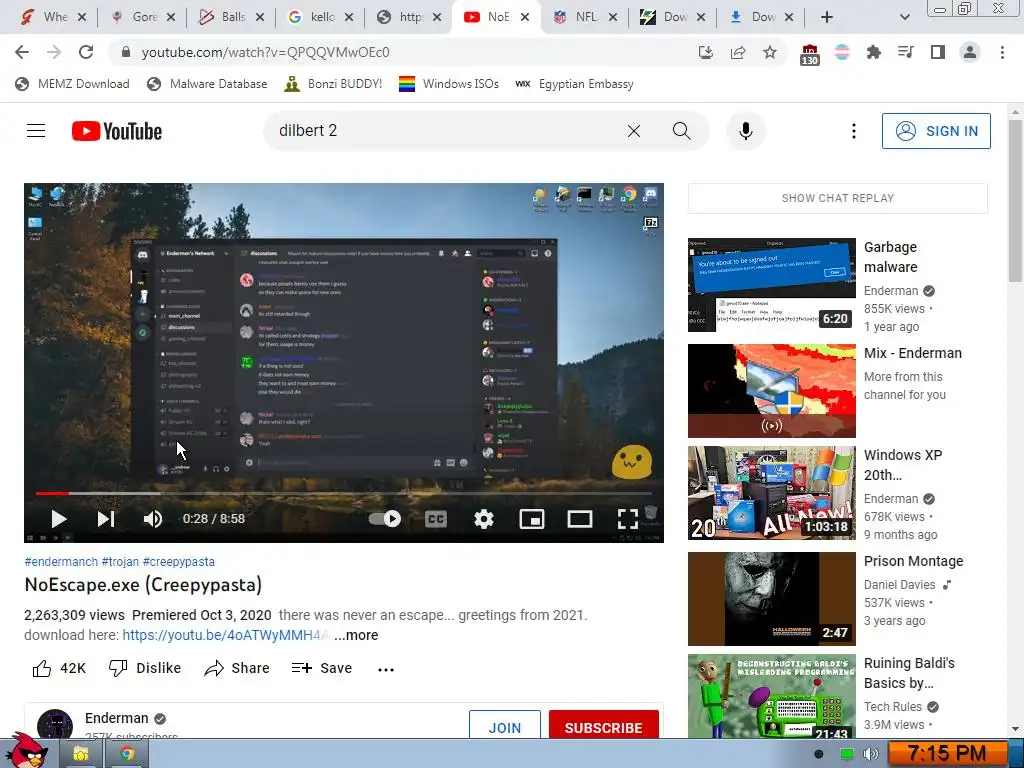Open the extensions puzzle menu

coord(873,52)
